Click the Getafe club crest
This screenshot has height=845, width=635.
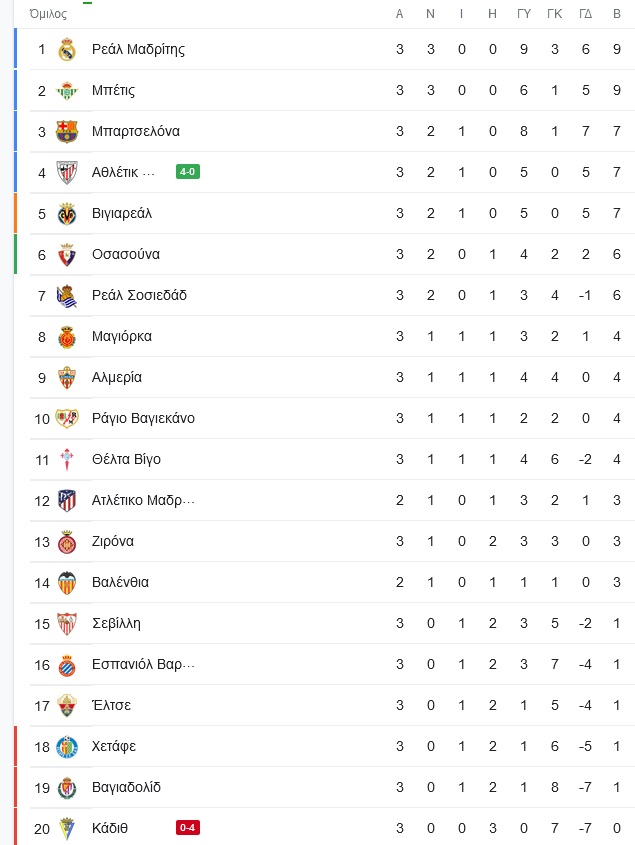coord(67,747)
